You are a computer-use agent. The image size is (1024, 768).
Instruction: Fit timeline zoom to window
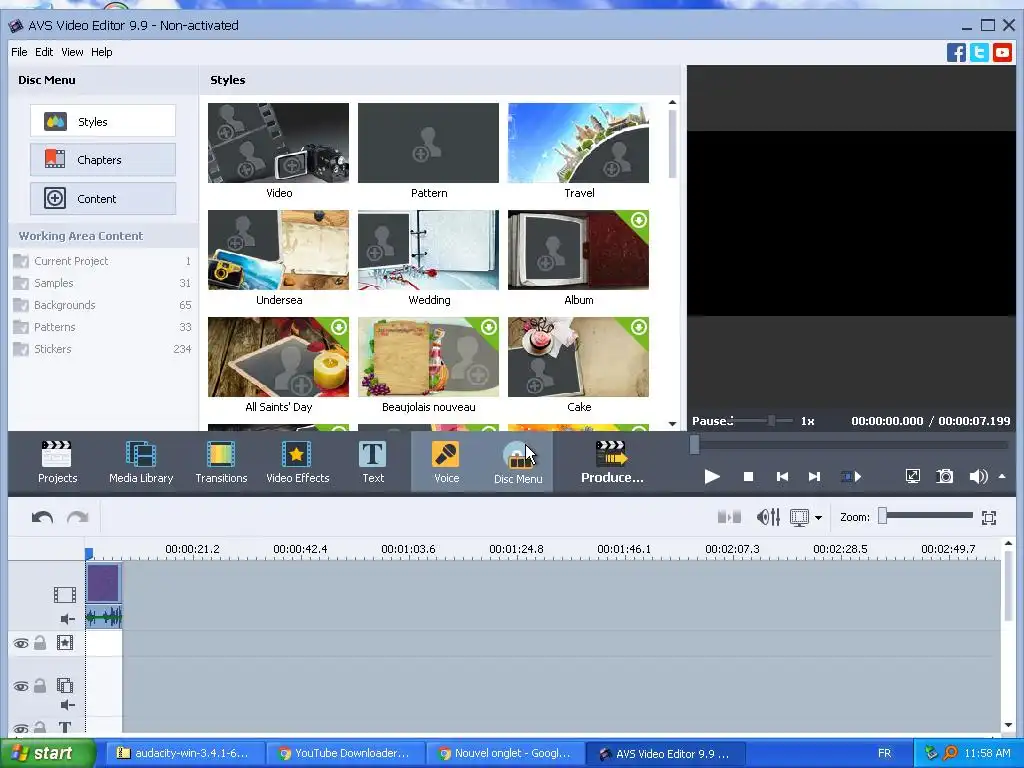(x=989, y=517)
